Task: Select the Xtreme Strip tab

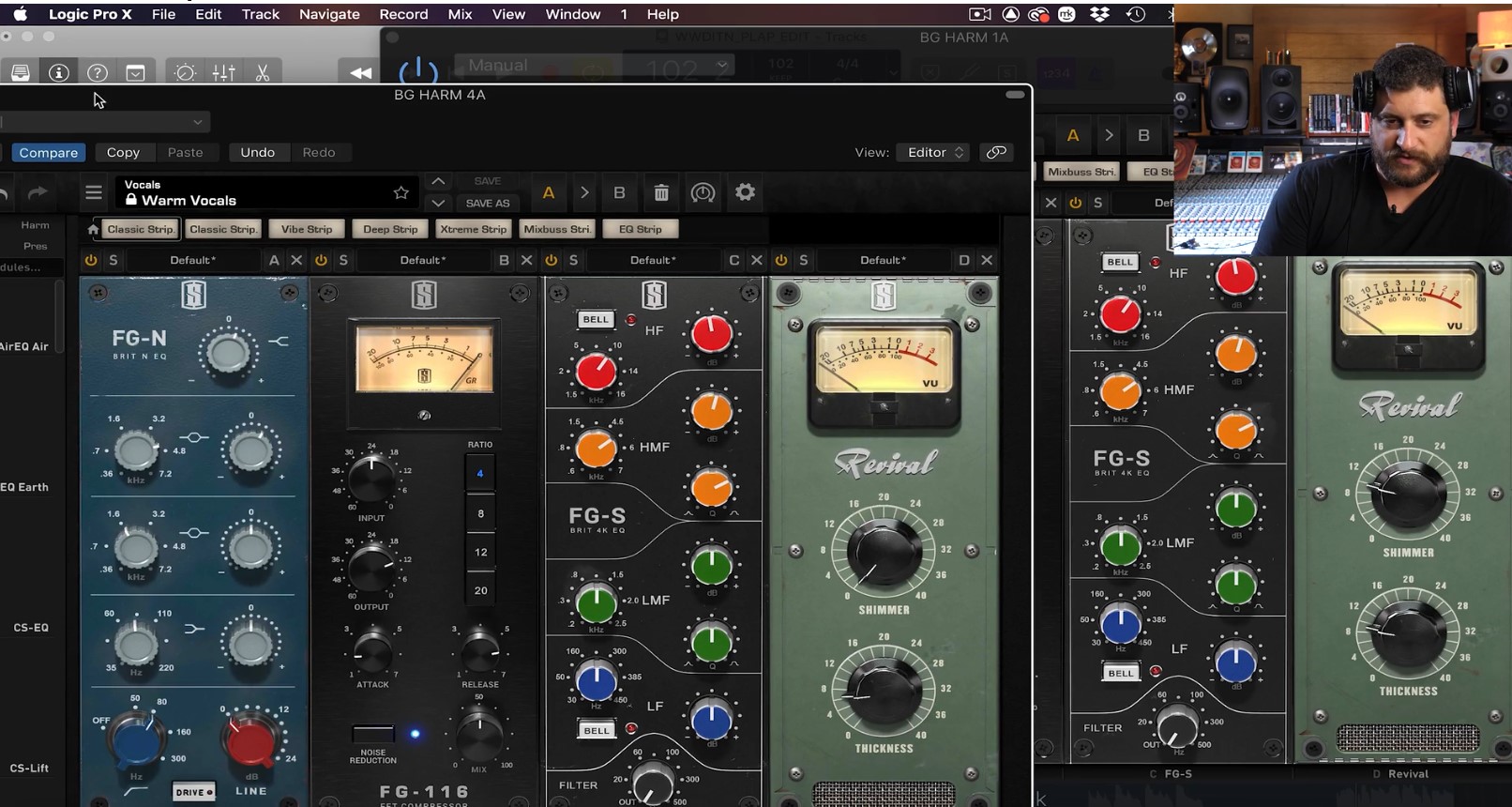Action: (474, 229)
